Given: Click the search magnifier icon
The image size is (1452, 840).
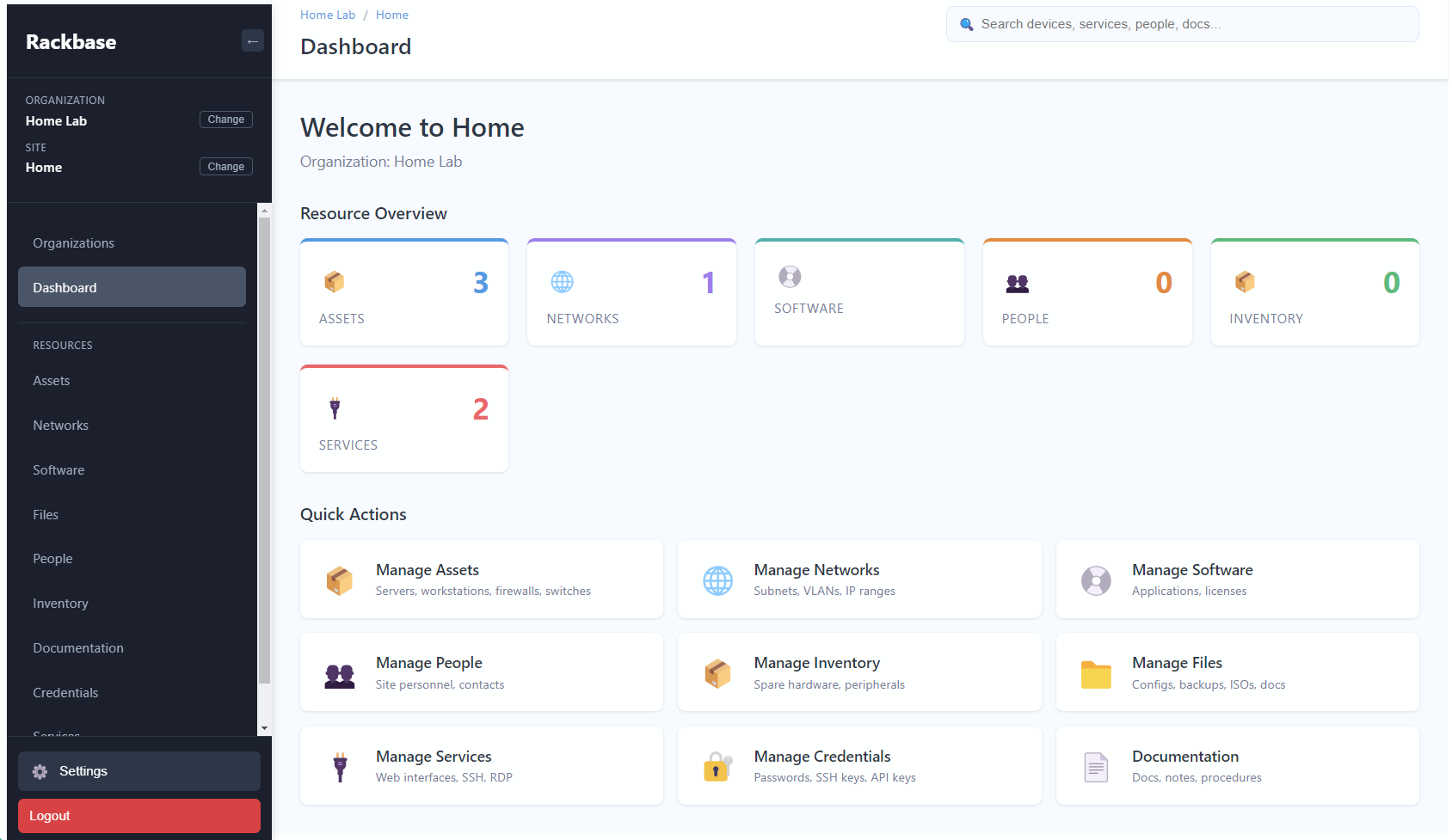Looking at the screenshot, I should pyautogui.click(x=967, y=25).
